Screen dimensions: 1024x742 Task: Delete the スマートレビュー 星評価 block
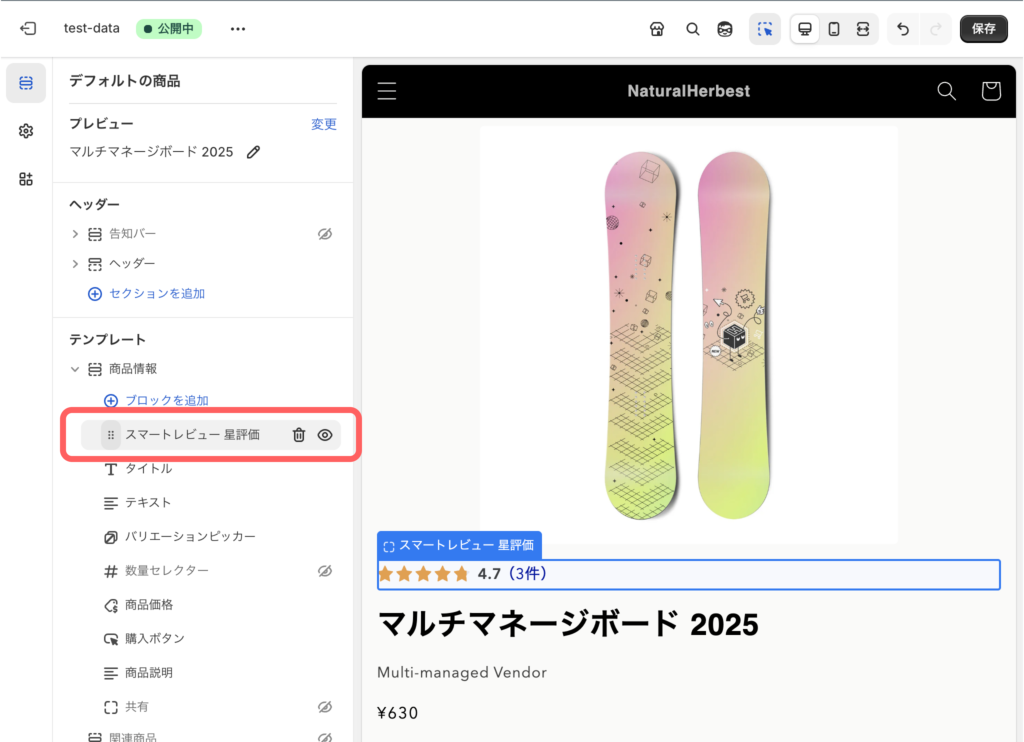(298, 435)
